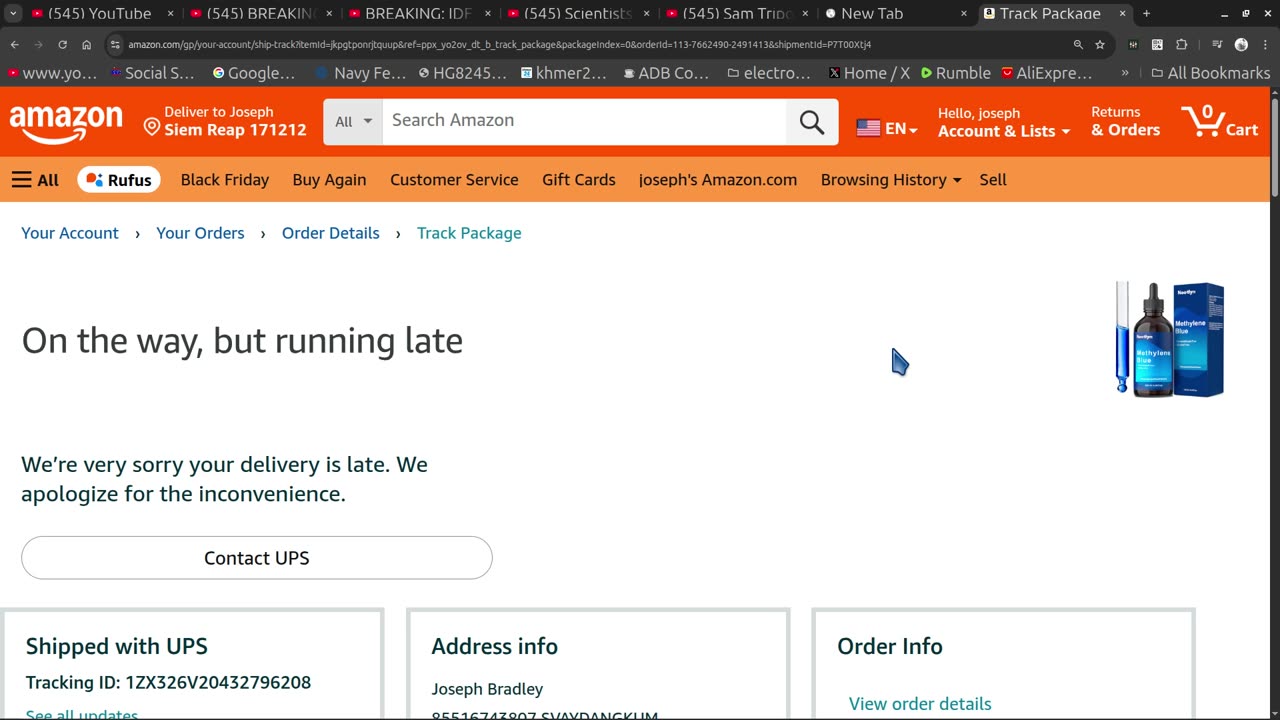This screenshot has width=1280, height=720.
Task: Expand the Browsing History dropdown
Action: click(890, 180)
